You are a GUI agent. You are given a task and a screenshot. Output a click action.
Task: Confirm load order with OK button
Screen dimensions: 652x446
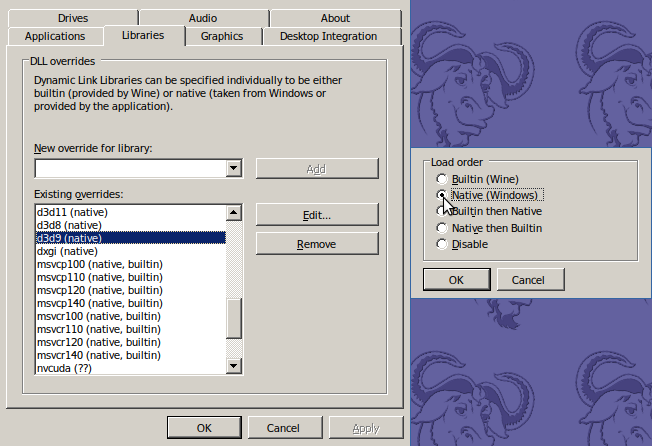coord(455,280)
